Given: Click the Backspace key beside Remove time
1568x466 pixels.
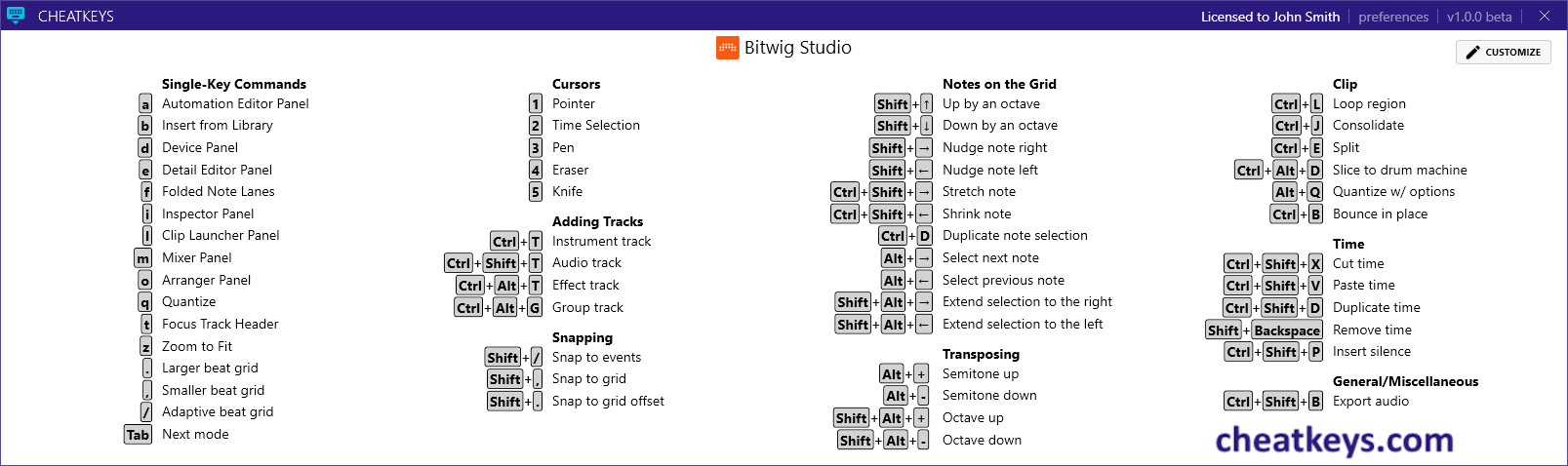Looking at the screenshot, I should (1287, 330).
